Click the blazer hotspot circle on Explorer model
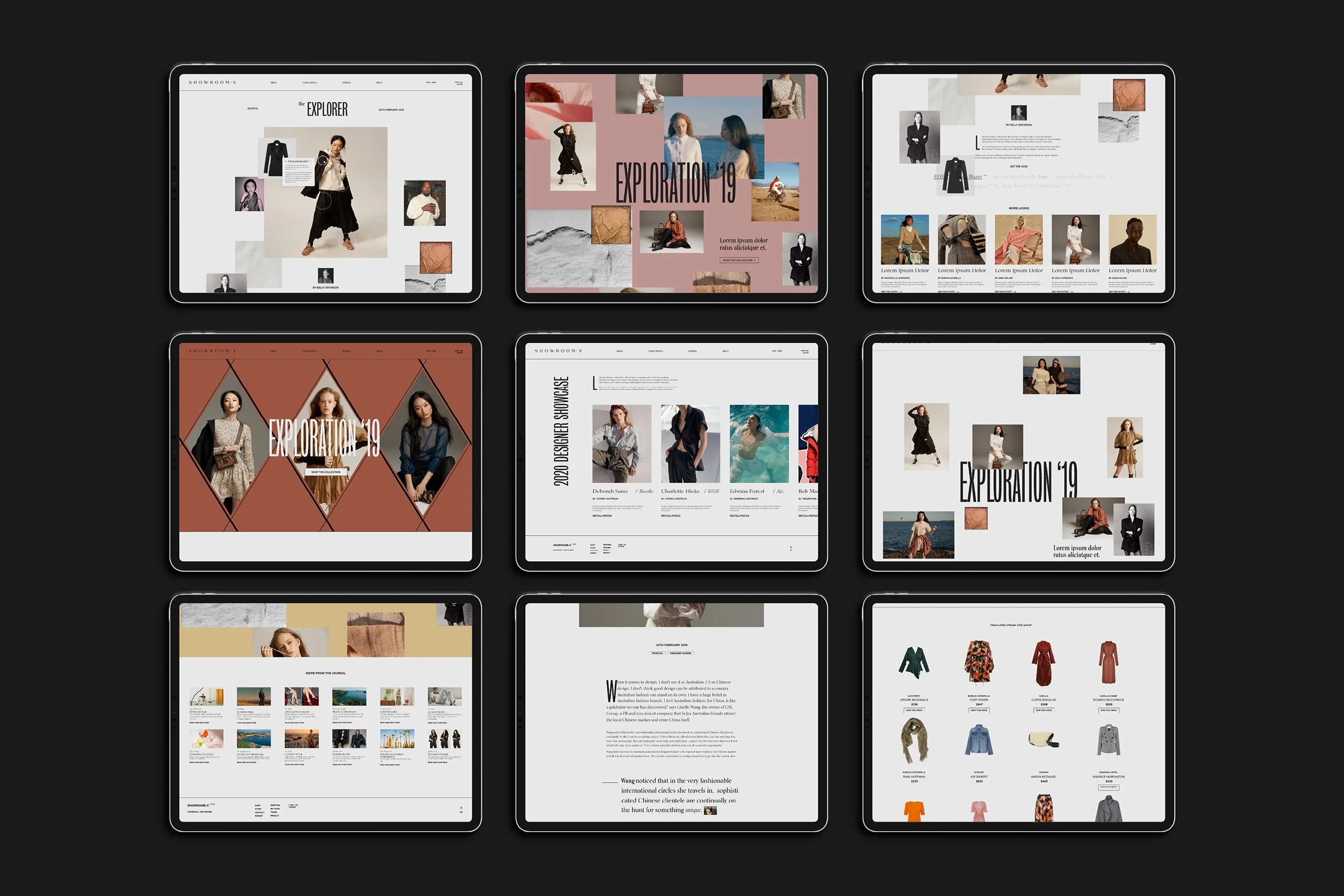Viewport: 1344px width, 896px height. 324,161
